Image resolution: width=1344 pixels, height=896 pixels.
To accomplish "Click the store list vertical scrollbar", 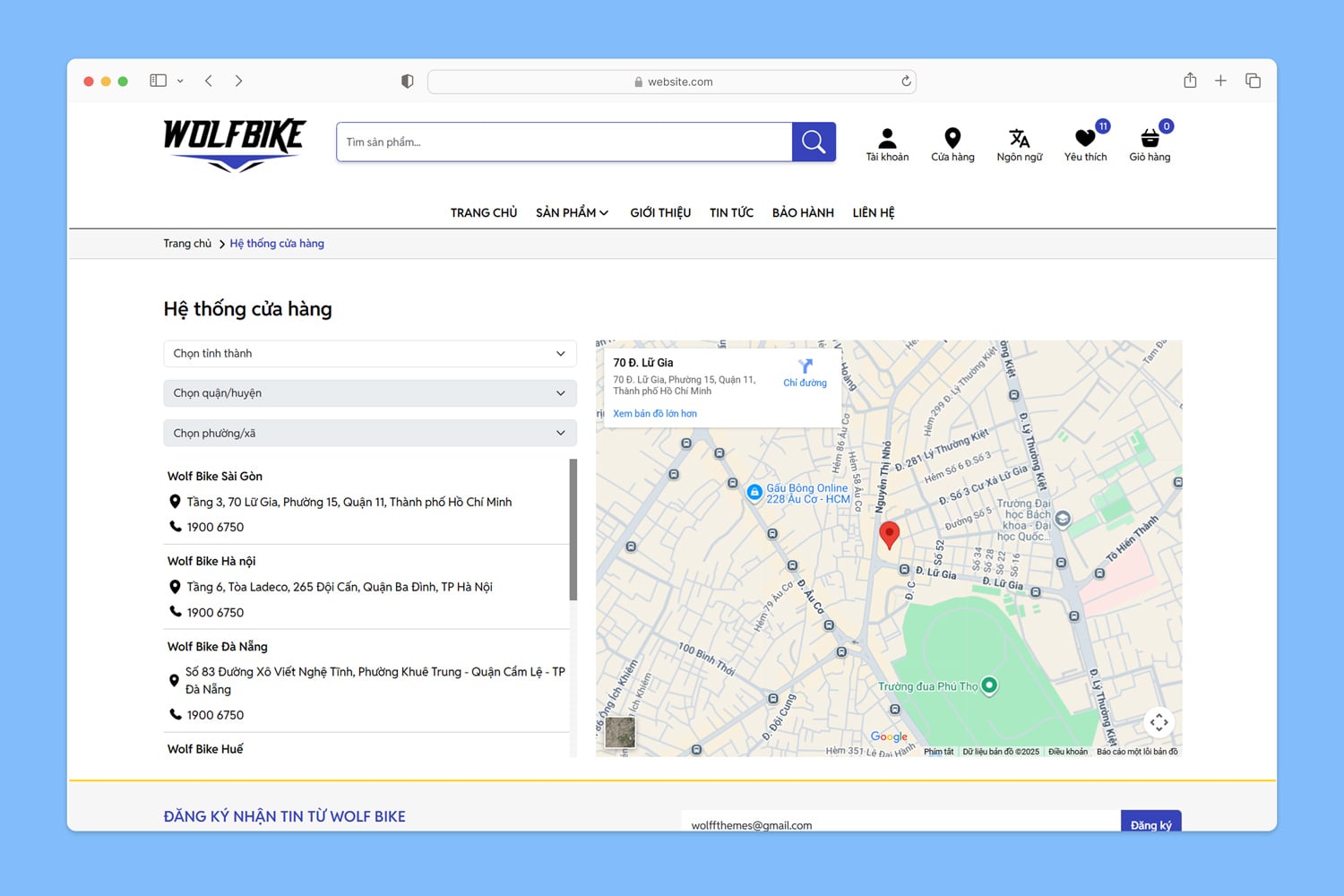I will click(573, 530).
